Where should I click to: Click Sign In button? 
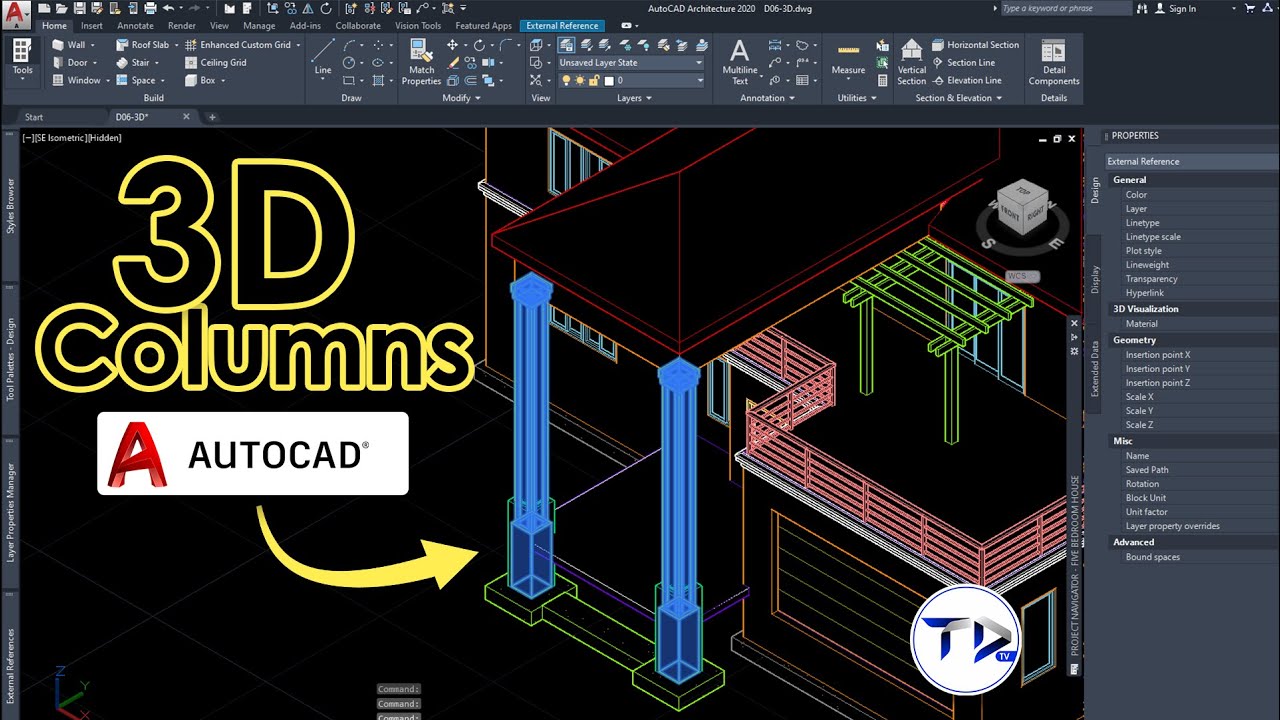tap(1174, 9)
